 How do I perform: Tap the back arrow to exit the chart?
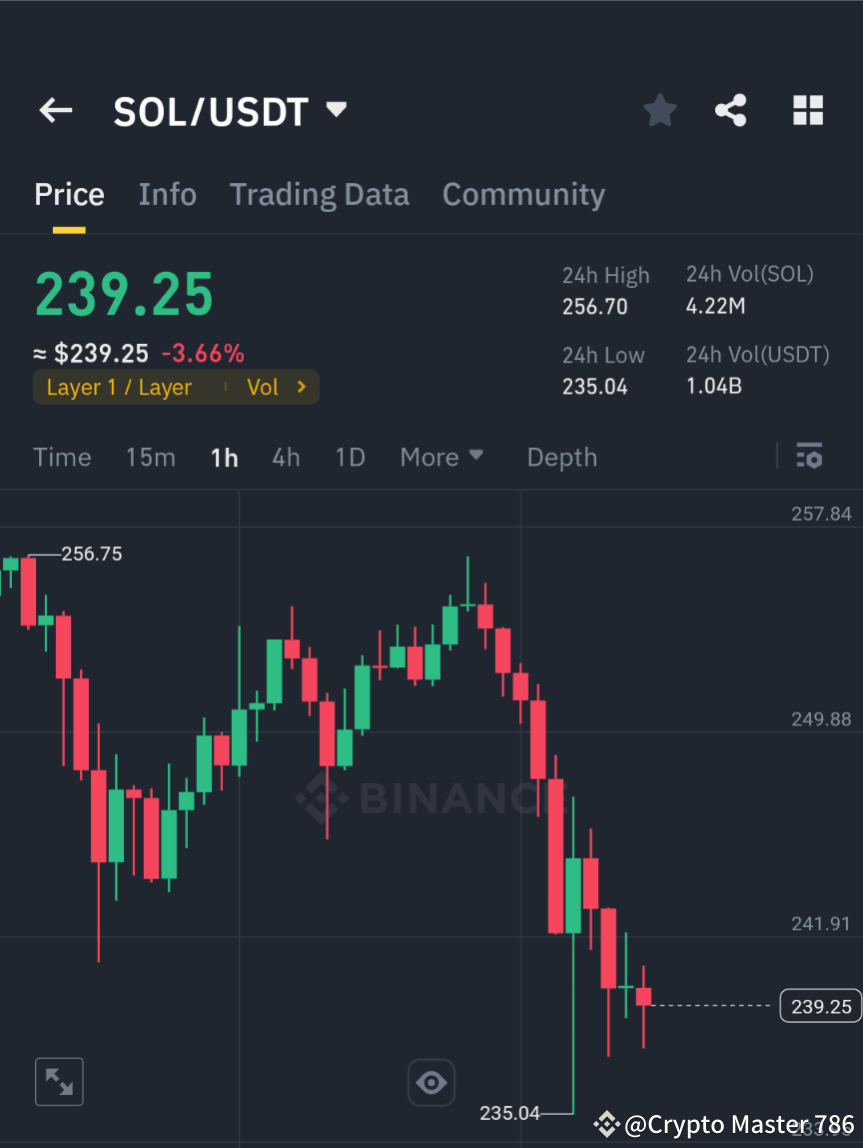click(x=55, y=110)
